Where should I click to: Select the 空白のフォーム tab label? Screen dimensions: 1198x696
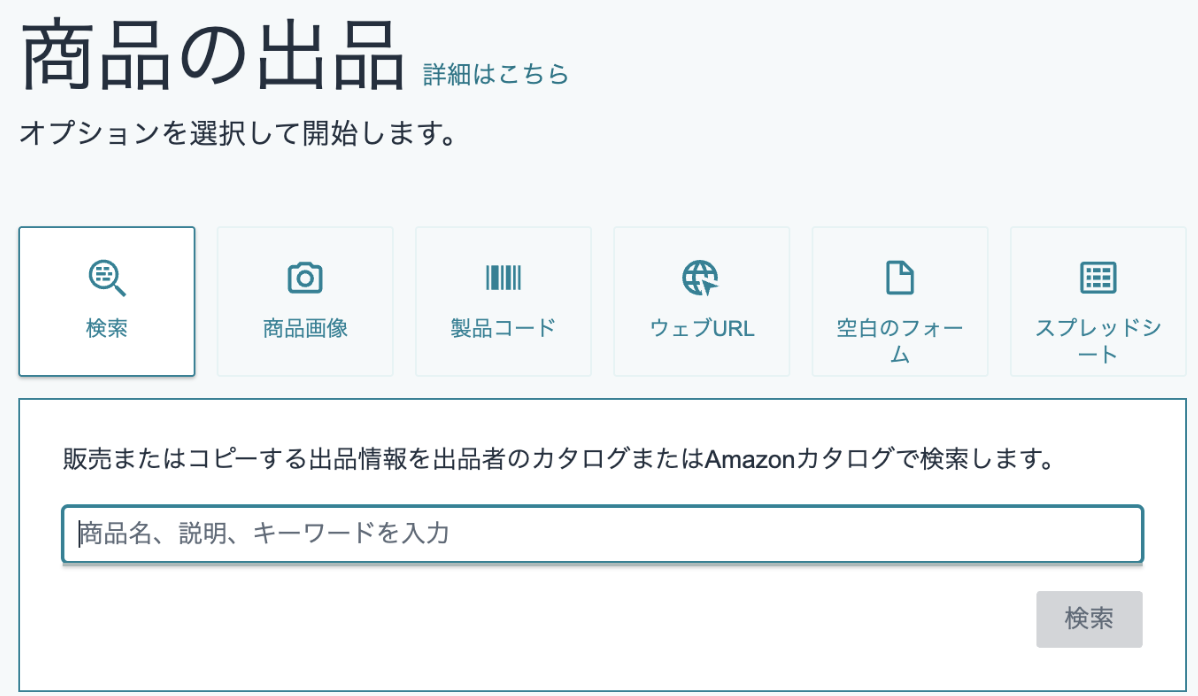click(899, 341)
